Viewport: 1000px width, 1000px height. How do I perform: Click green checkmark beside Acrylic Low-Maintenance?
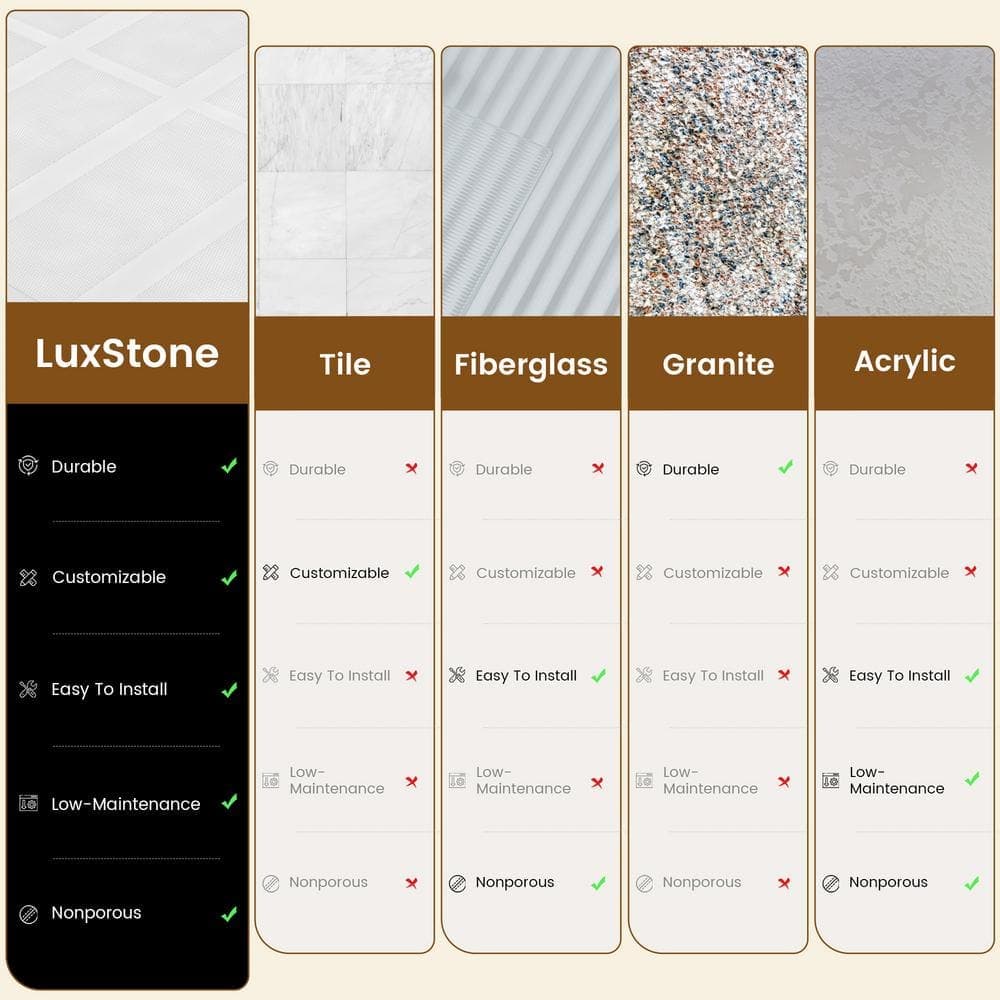[x=972, y=779]
